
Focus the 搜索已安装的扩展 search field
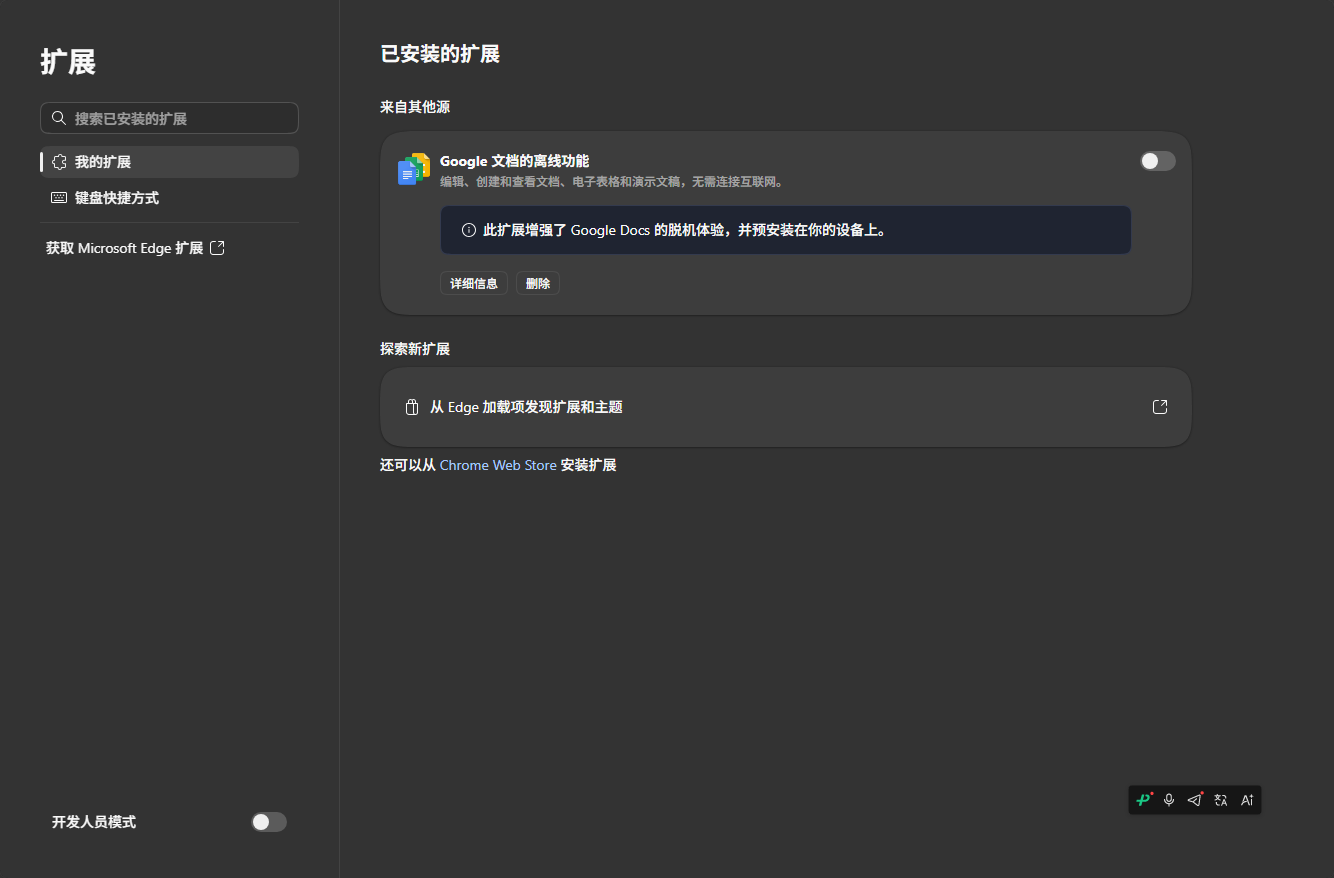[169, 118]
